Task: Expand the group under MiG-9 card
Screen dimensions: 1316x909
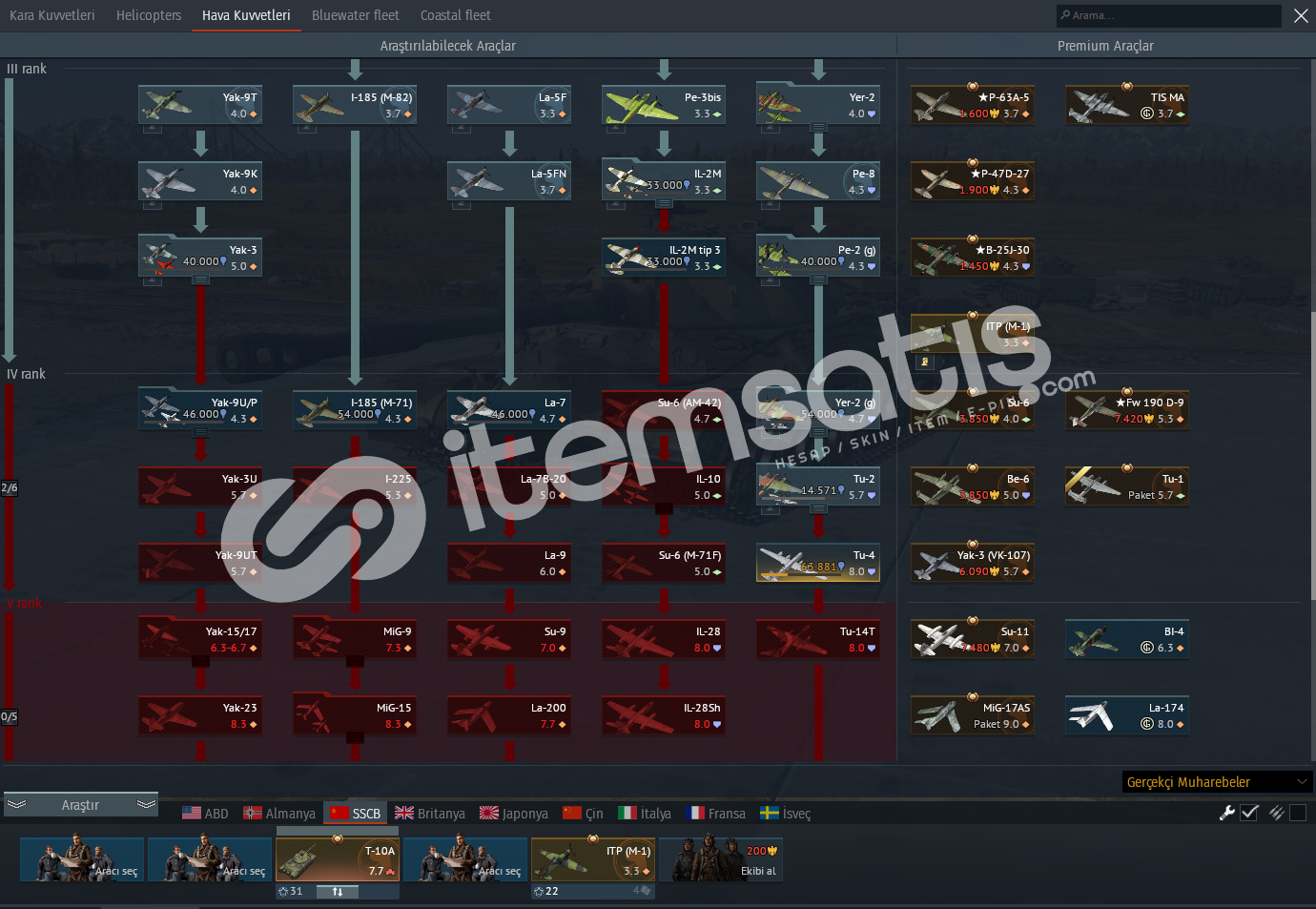Action: pyautogui.click(x=355, y=661)
